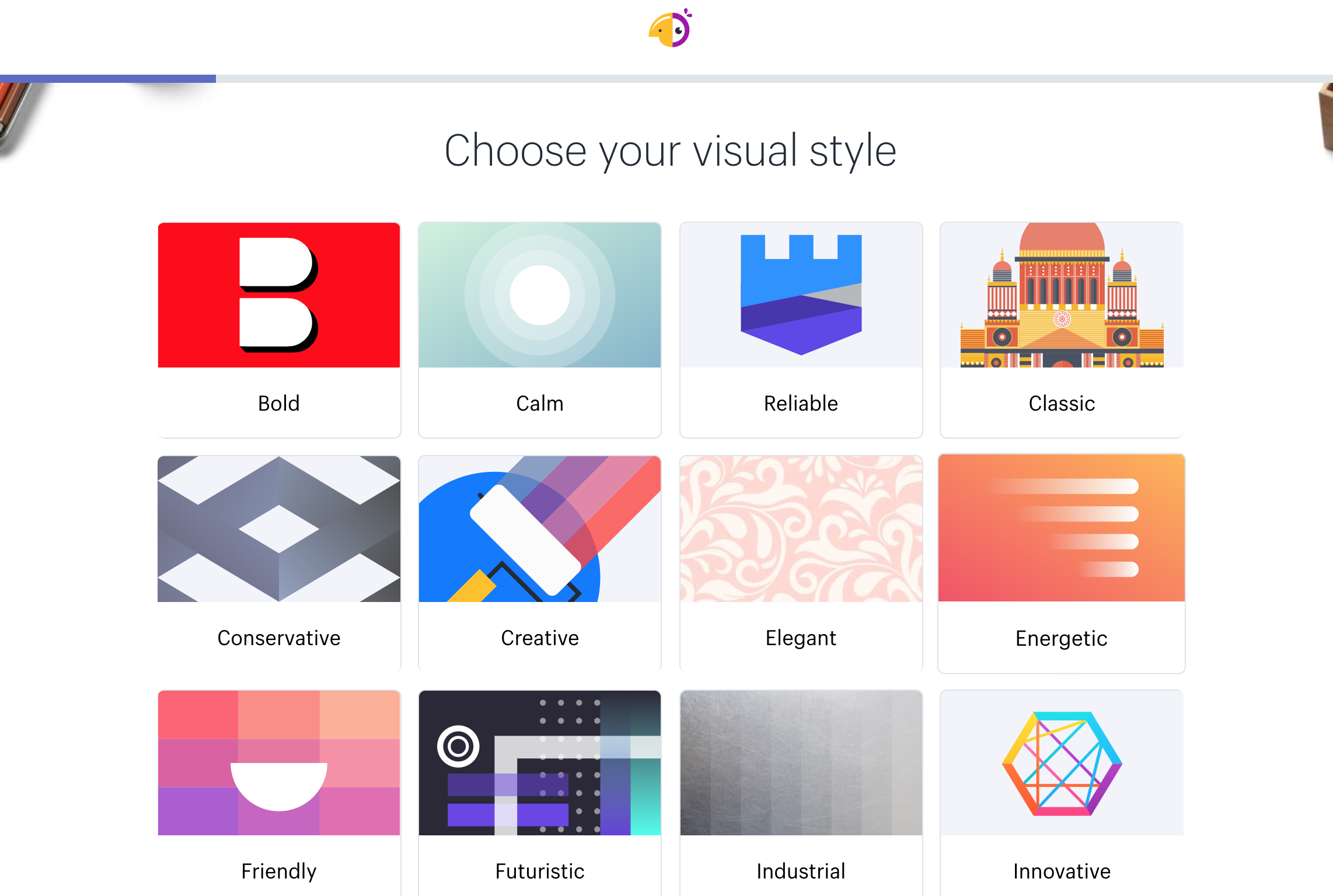Screen dimensions: 1333x896
Task: Choose the Conservative gray geometric image
Action: click(x=279, y=529)
